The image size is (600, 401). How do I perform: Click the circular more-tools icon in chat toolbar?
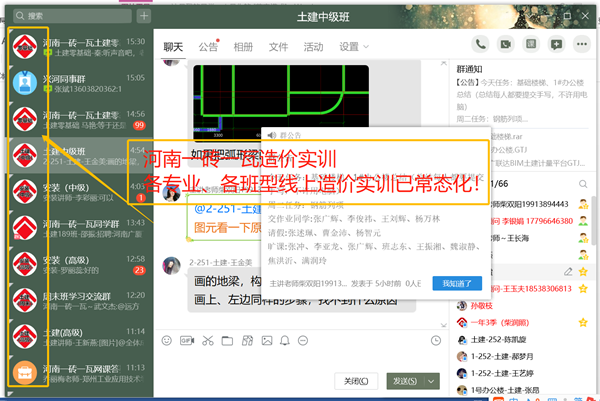[x=303, y=341]
